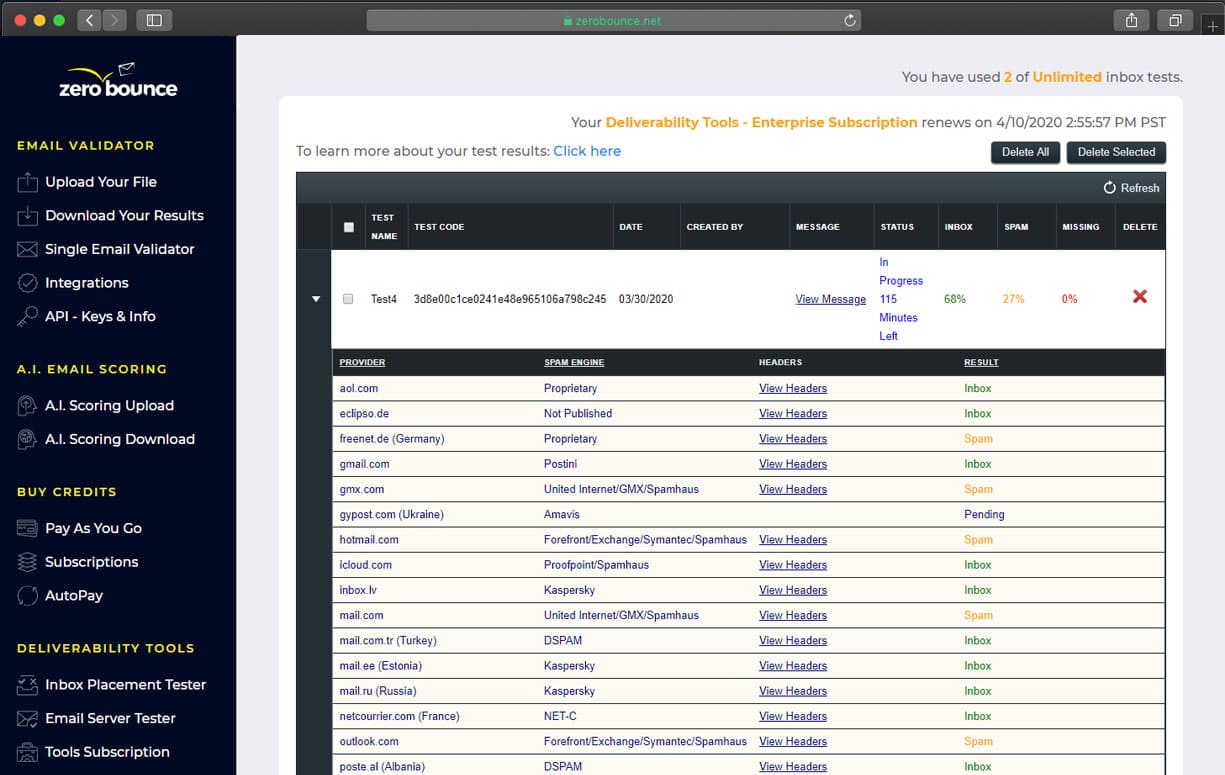The width and height of the screenshot is (1225, 775).
Task: Click the Download Your Results icon
Action: point(27,216)
